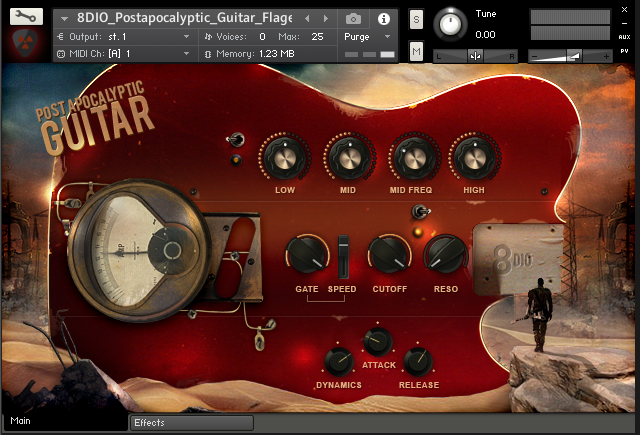Click the GATE knob

(307, 255)
